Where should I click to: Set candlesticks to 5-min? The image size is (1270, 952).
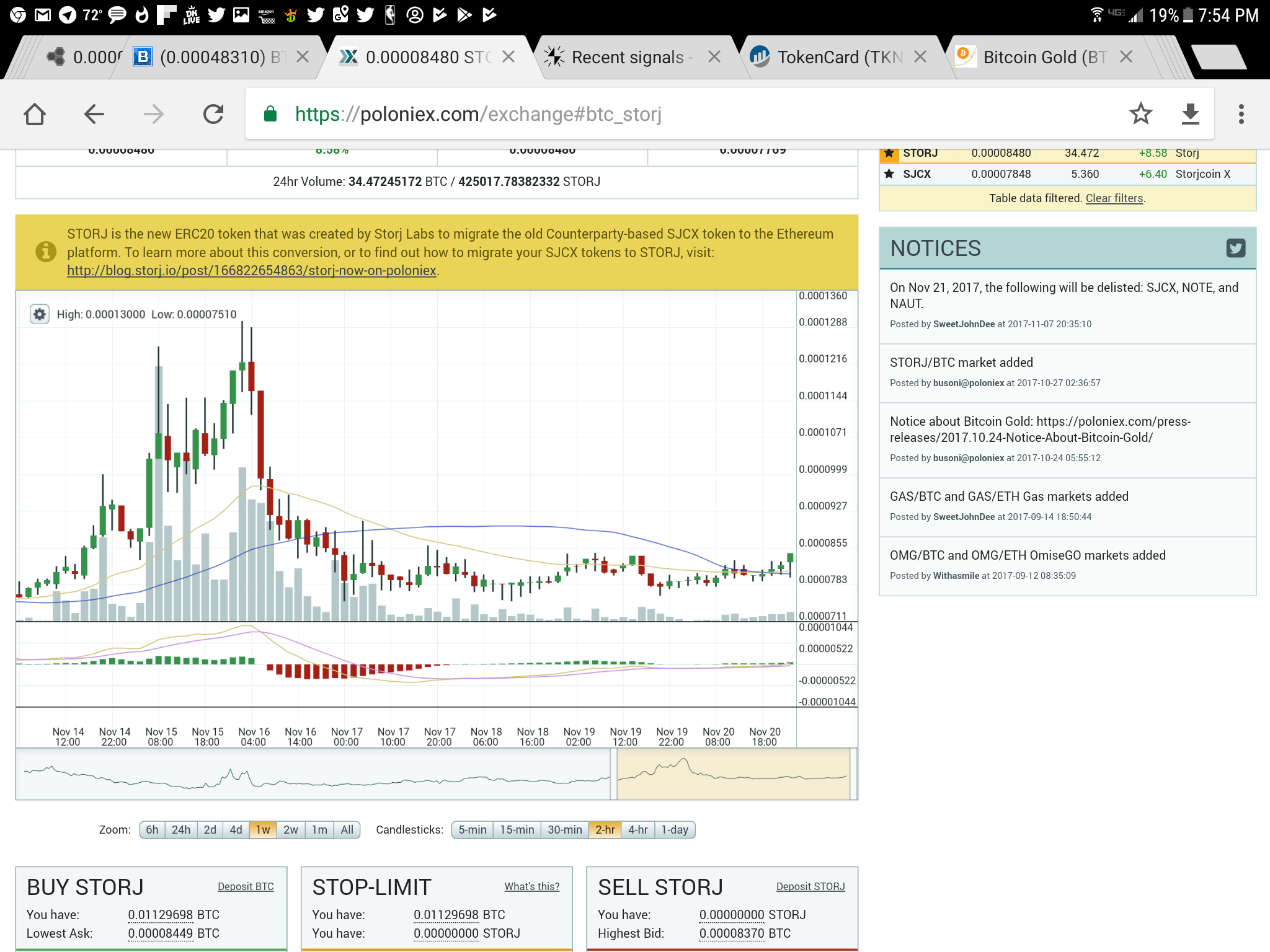click(473, 830)
